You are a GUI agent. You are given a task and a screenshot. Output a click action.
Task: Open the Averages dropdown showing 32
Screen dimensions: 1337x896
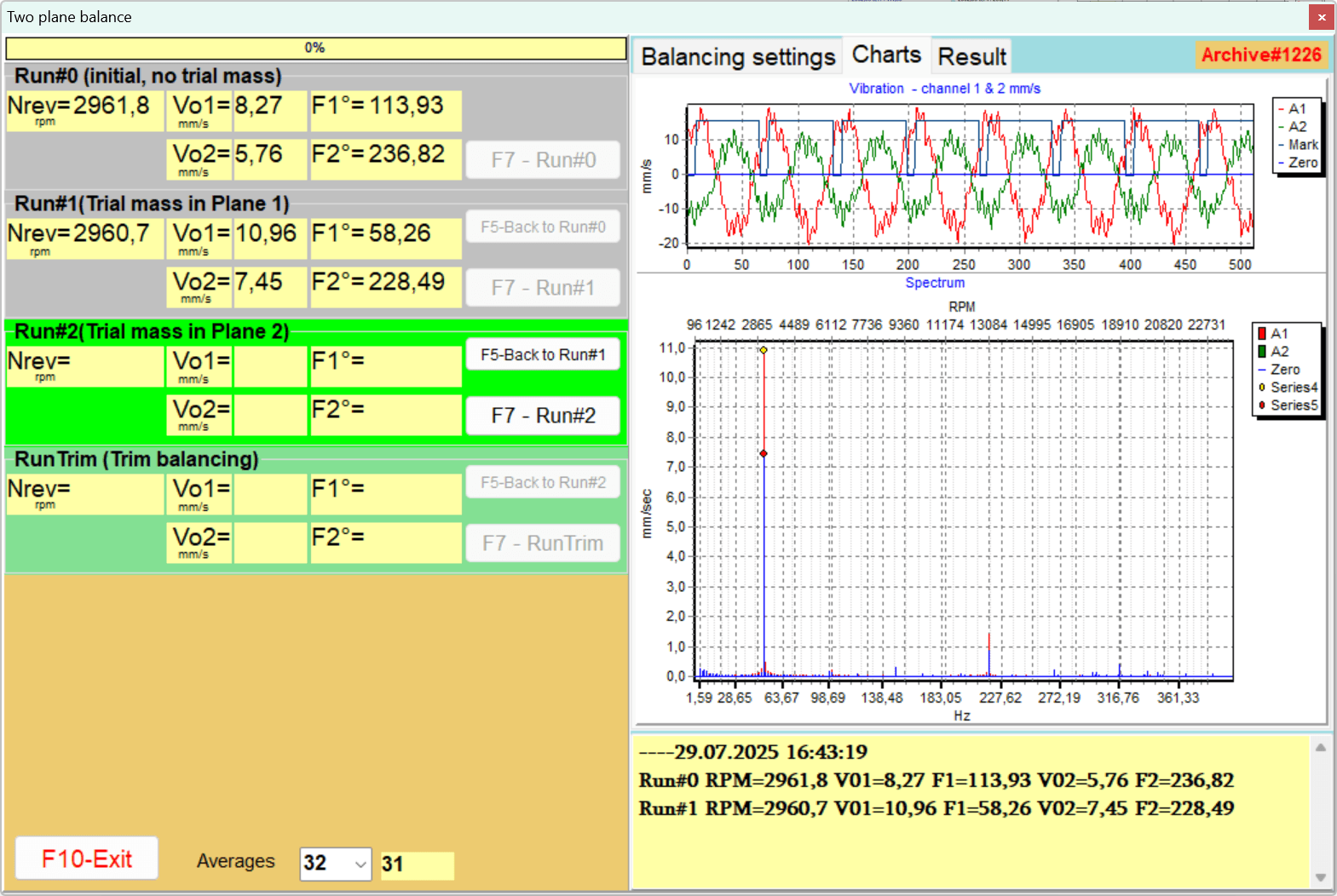(x=336, y=864)
